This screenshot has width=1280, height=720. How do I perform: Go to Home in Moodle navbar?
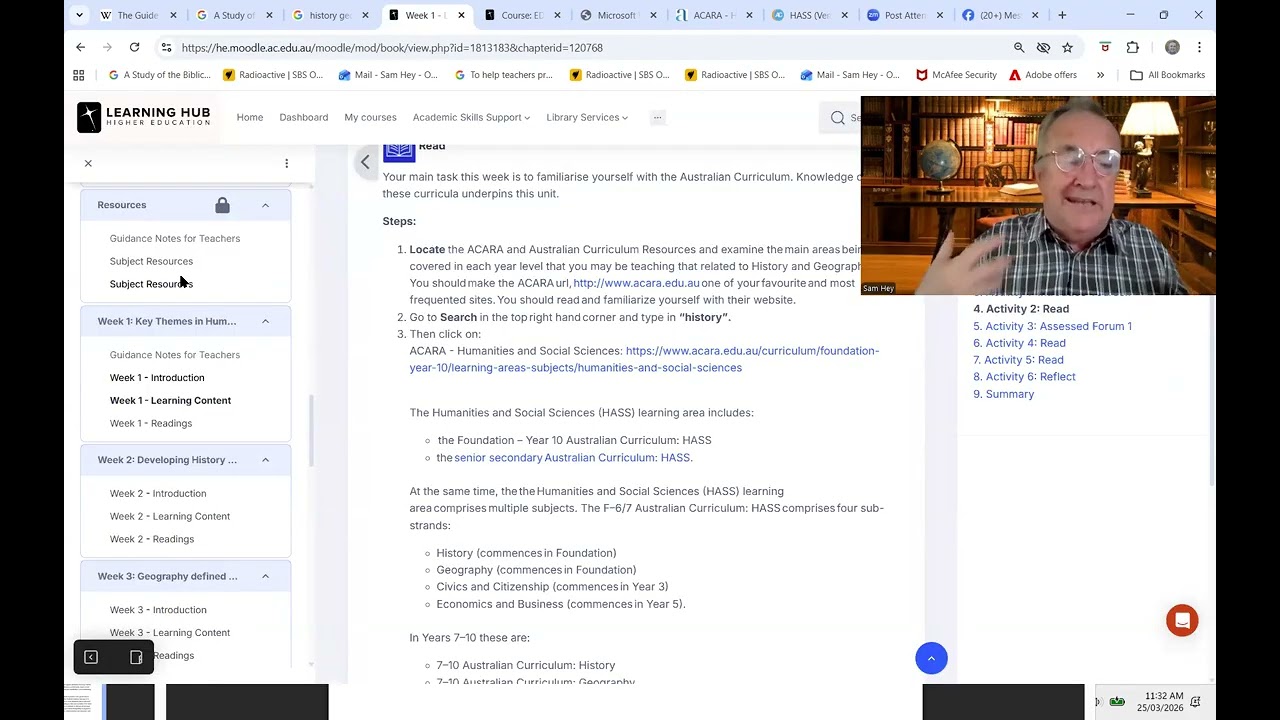coord(250,118)
